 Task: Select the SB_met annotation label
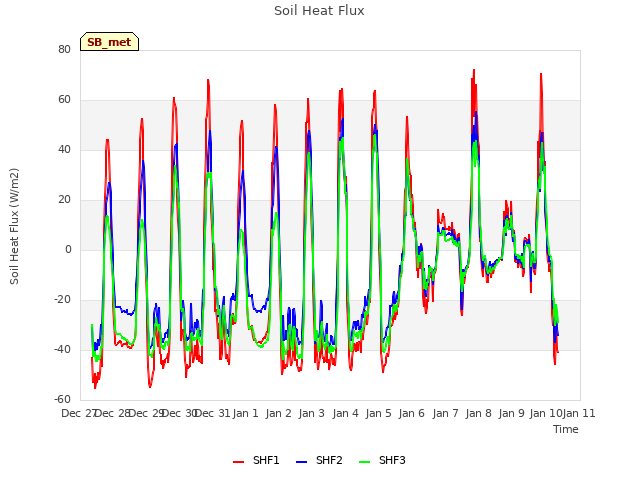[109, 42]
